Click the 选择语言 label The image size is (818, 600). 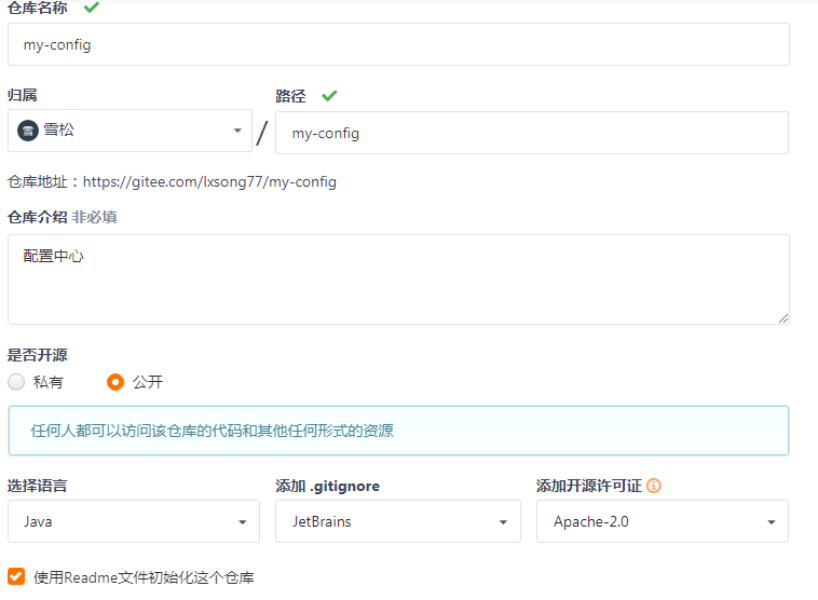(x=37, y=486)
